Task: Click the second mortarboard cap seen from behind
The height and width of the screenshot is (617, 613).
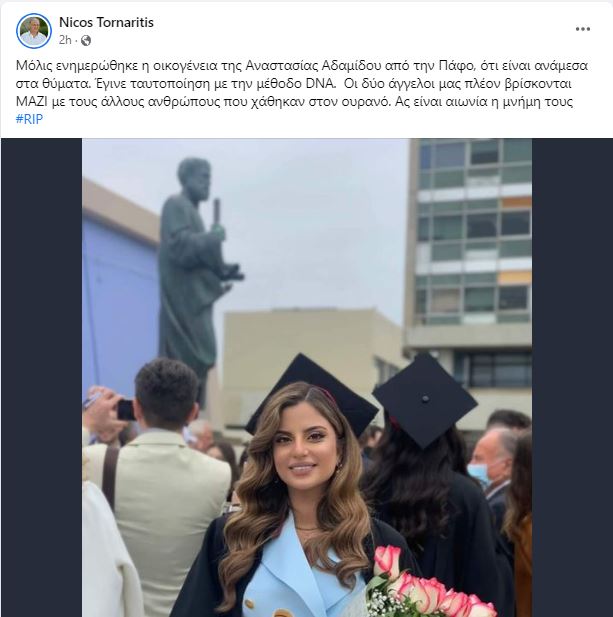Action: (425, 399)
